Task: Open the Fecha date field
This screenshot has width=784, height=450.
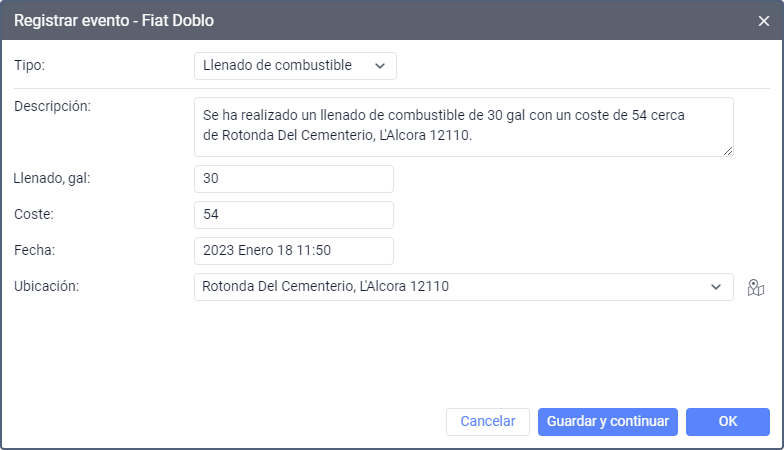Action: [x=293, y=251]
